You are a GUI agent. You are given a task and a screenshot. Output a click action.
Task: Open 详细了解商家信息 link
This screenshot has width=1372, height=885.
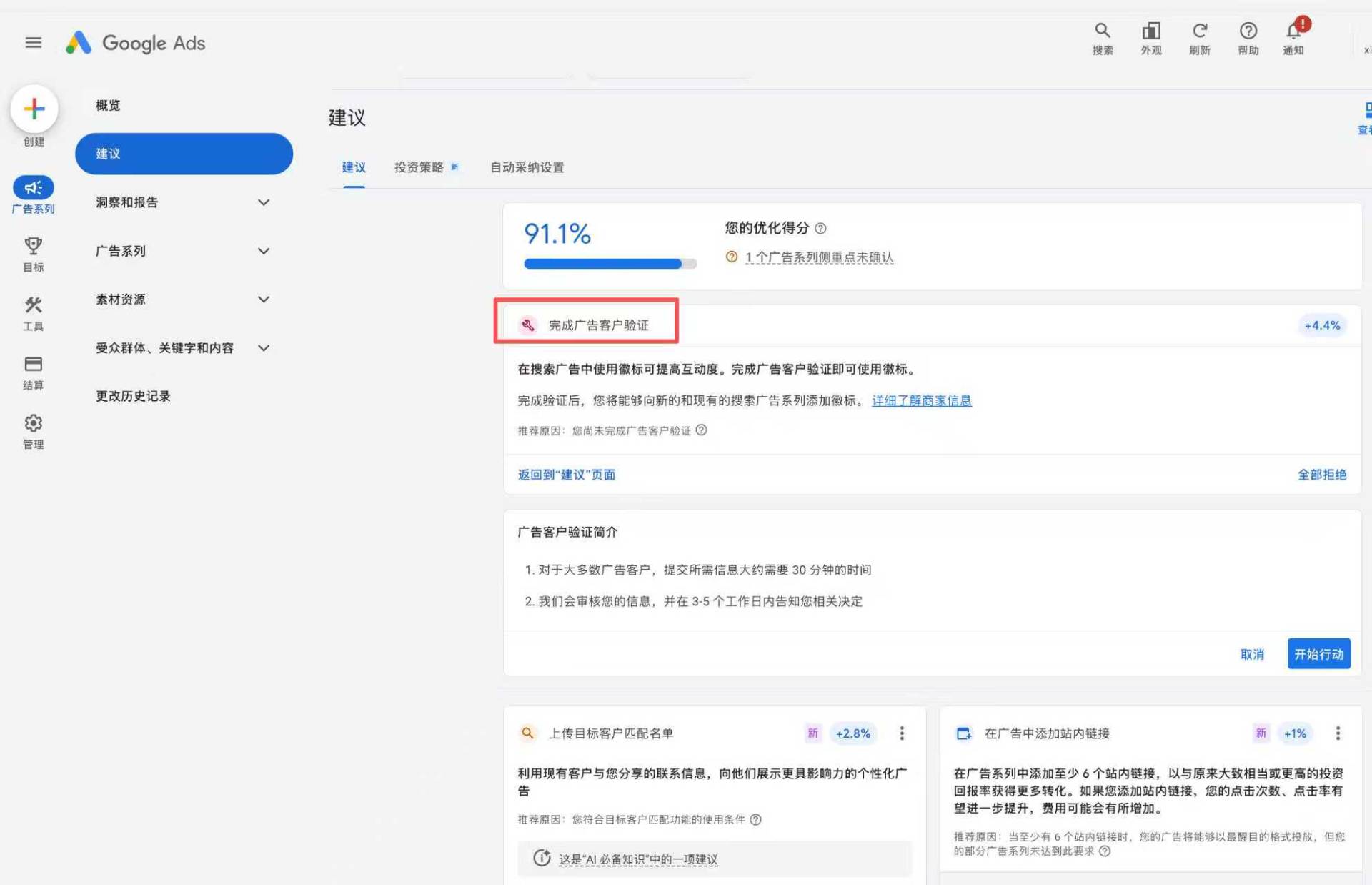(921, 400)
